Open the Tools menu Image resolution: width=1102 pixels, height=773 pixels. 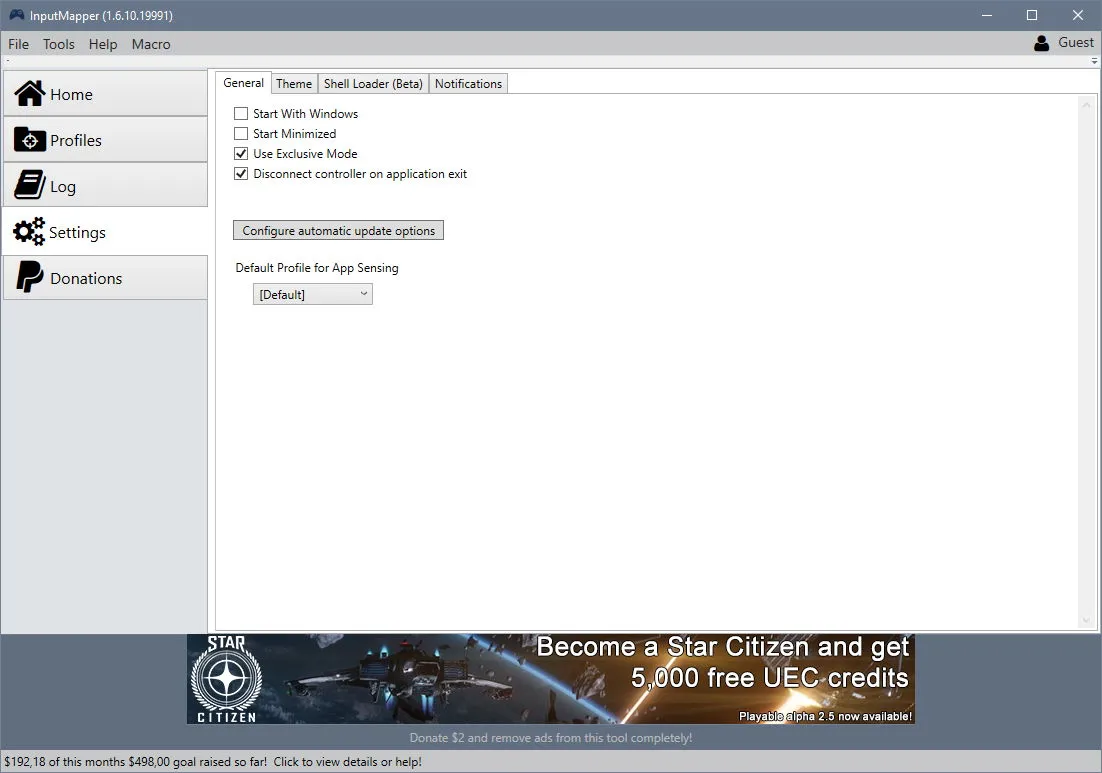[x=58, y=44]
